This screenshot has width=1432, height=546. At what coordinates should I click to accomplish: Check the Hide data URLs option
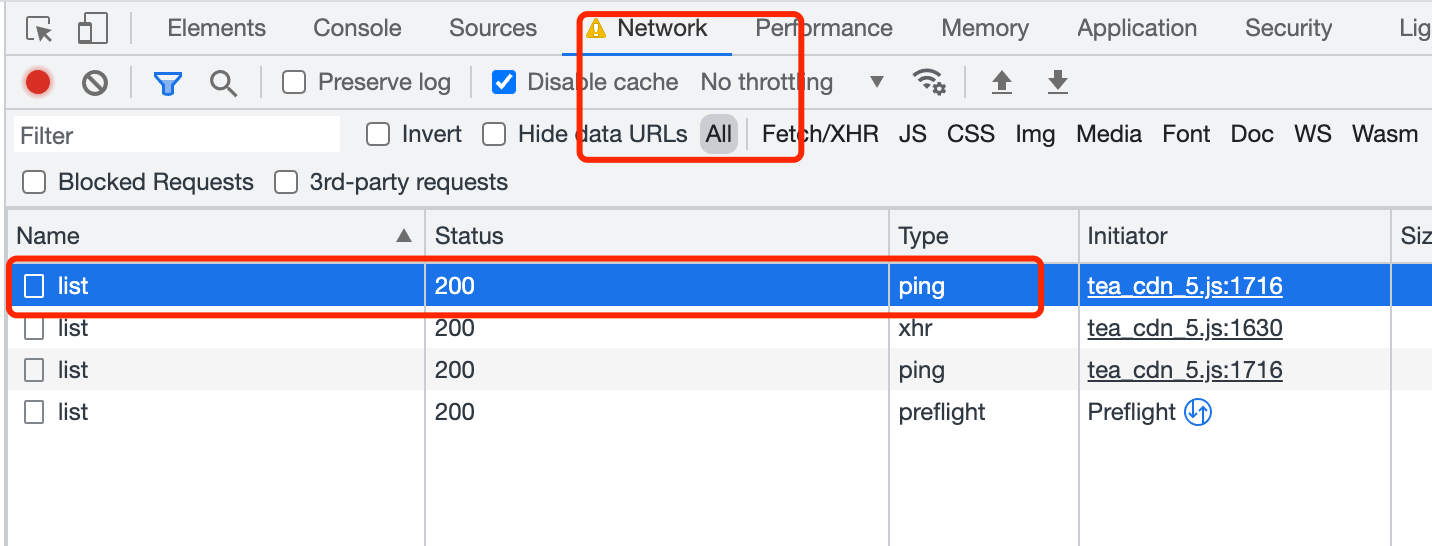494,134
